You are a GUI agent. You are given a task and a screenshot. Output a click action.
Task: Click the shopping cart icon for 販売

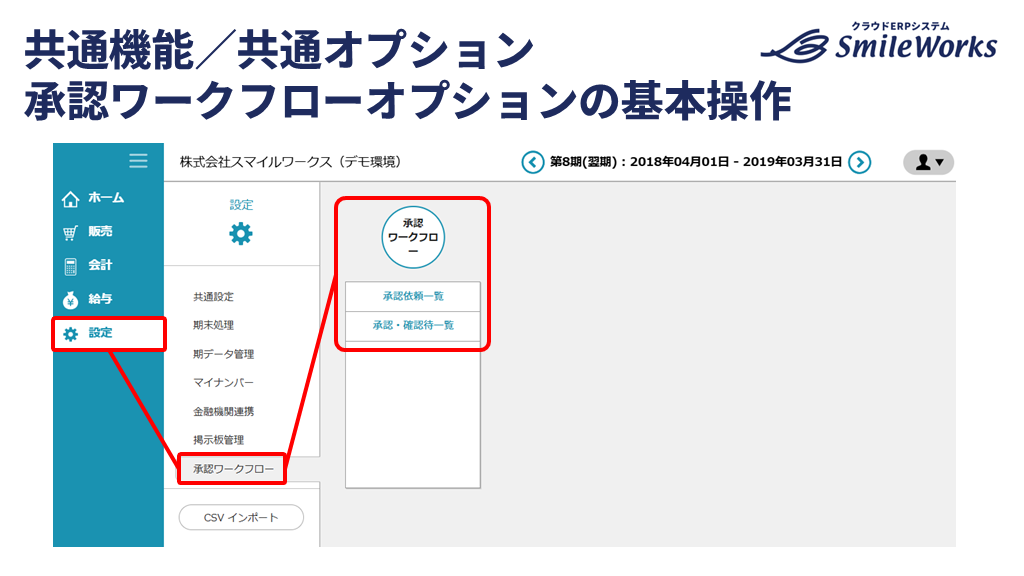[71, 232]
